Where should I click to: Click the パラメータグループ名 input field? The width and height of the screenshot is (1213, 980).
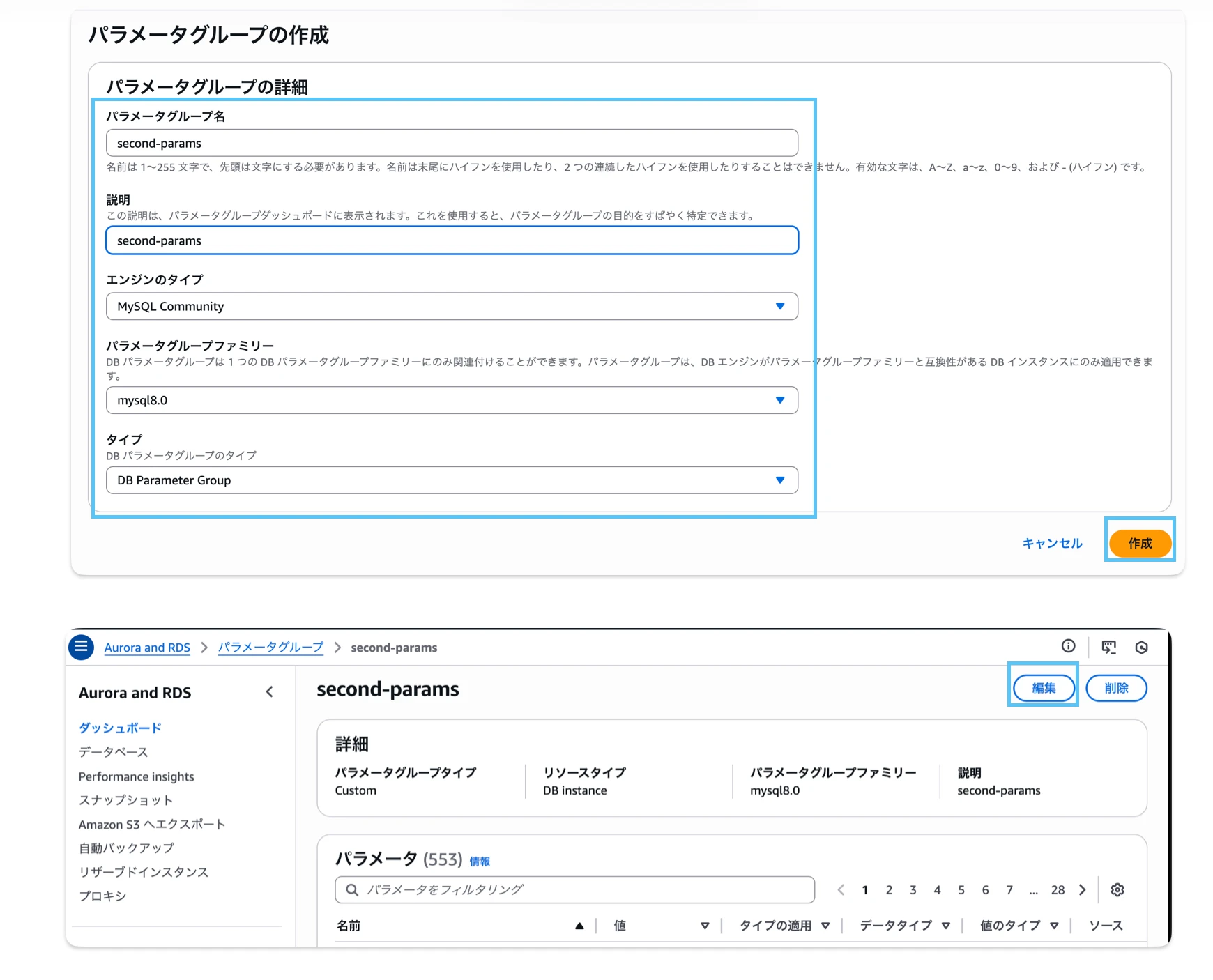pos(452,143)
